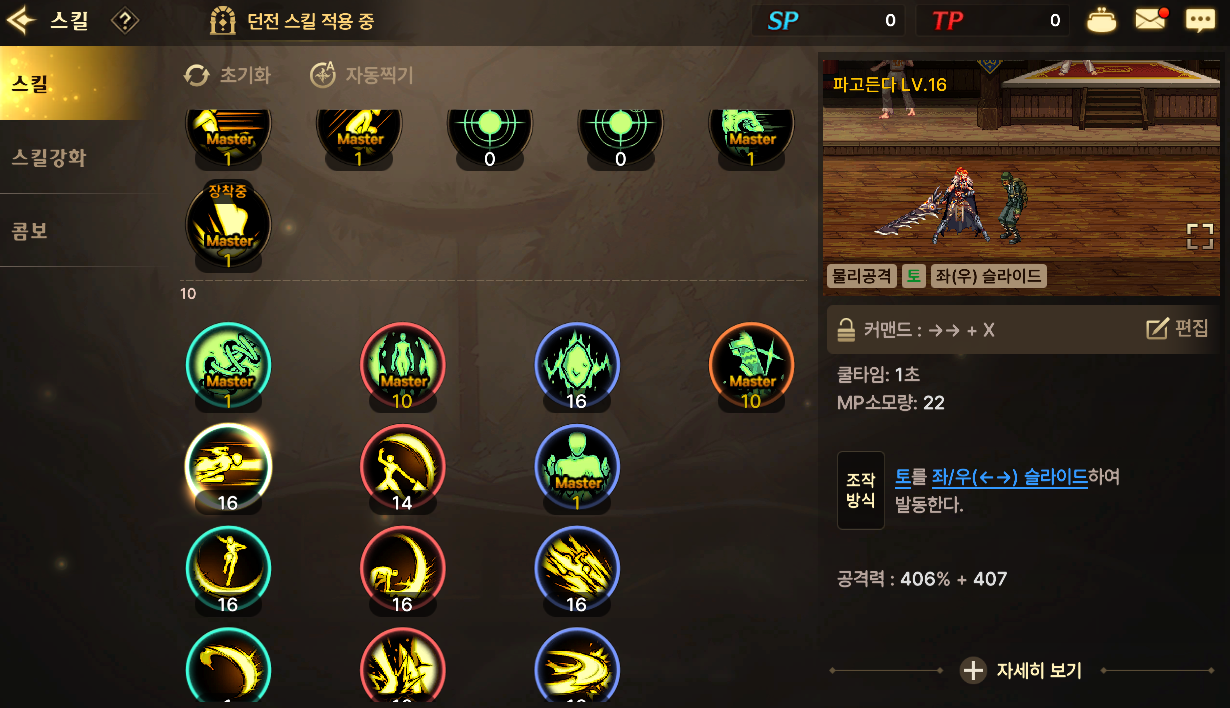Viewport: 1230px width, 708px height.
Task: Toggle the 던전 스킬 적용 중 mode
Action: point(292,20)
